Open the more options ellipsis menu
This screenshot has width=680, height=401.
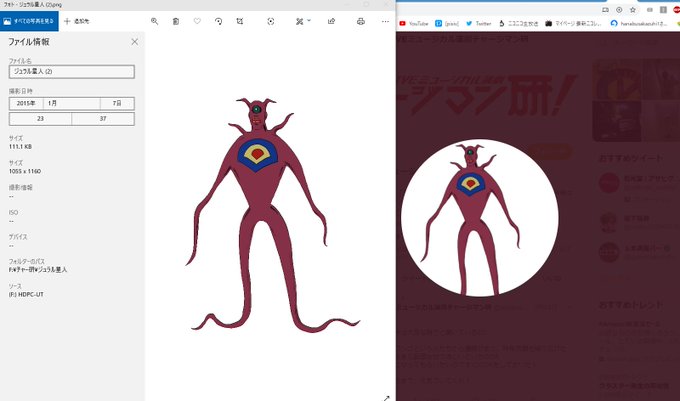coord(385,21)
